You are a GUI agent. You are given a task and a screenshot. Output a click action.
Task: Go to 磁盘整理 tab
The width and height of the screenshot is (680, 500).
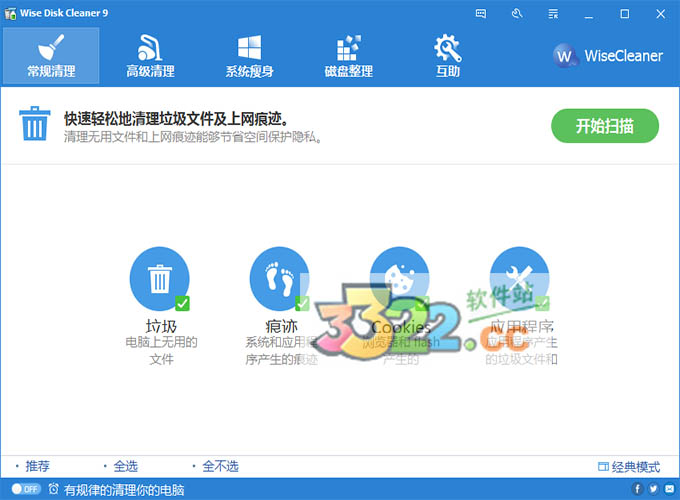click(349, 56)
